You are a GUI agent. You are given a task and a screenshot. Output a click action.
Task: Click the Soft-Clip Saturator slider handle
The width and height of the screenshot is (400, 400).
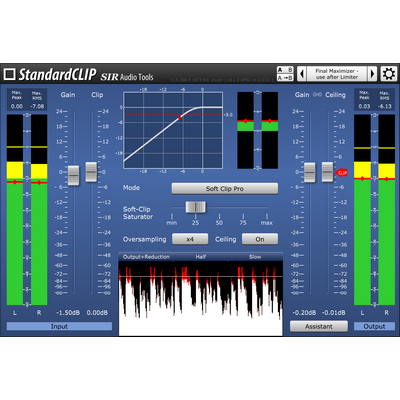(x=196, y=207)
